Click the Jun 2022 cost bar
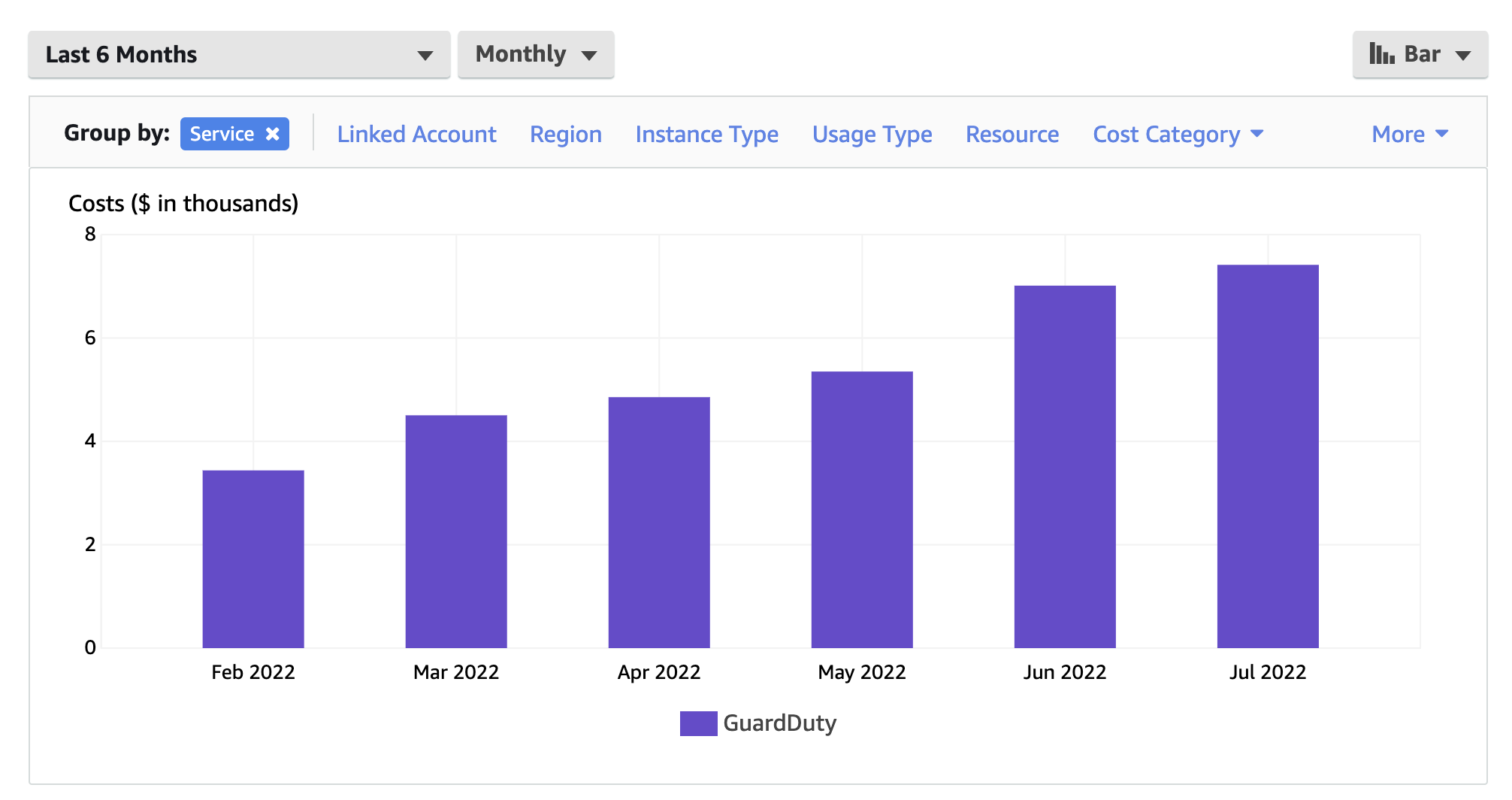This screenshot has width=1512, height=800. [x=1065, y=466]
